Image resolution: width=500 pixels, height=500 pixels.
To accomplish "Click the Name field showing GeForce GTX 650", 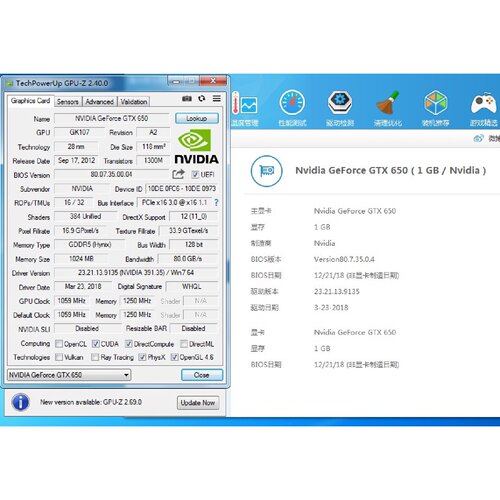I will tap(112, 118).
